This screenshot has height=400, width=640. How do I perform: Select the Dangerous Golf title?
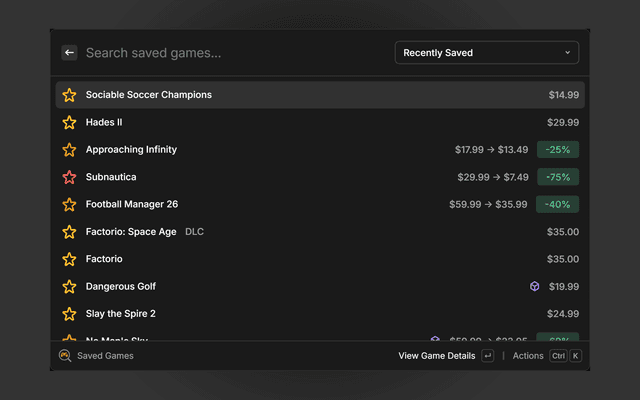click(120, 287)
